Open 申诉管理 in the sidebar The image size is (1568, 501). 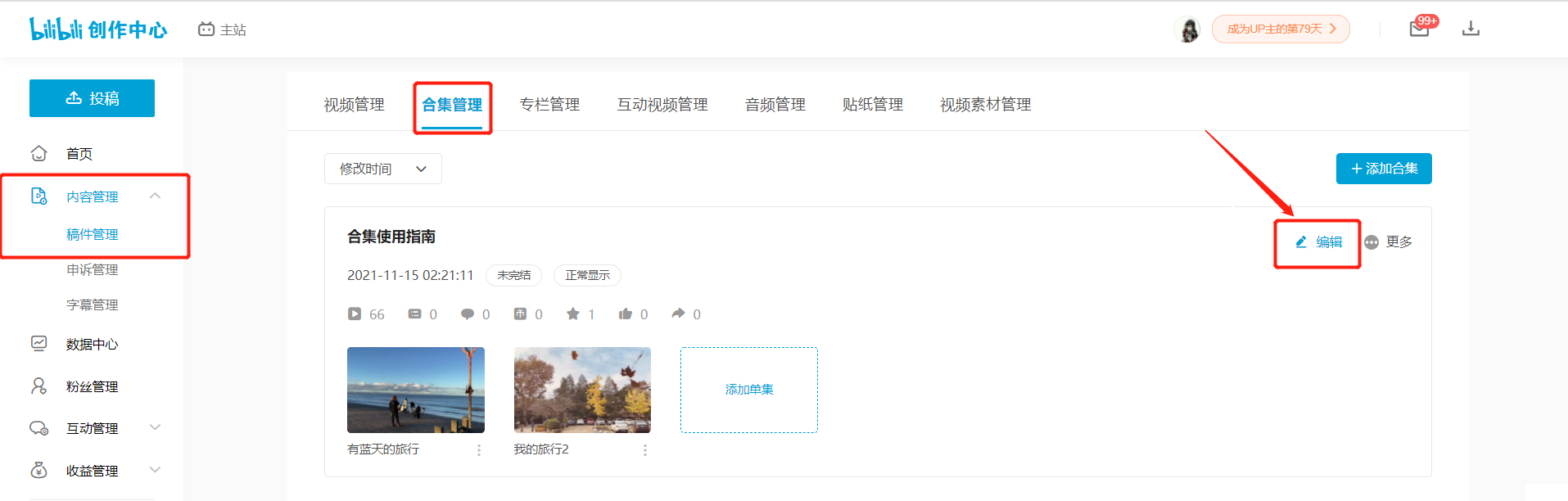coord(93,269)
